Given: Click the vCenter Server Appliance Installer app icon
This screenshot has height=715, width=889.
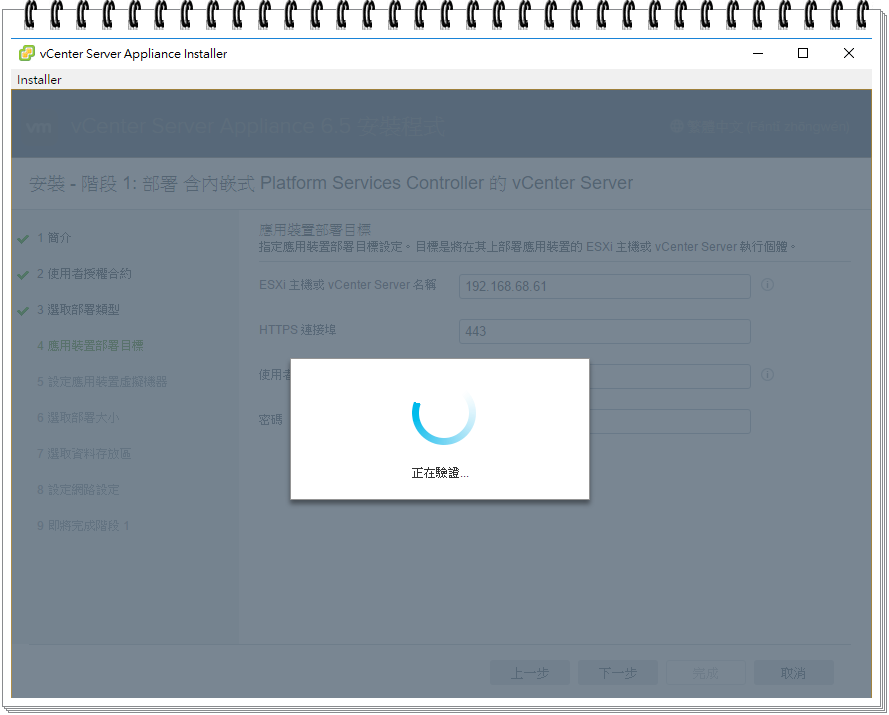Looking at the screenshot, I should click(27, 53).
